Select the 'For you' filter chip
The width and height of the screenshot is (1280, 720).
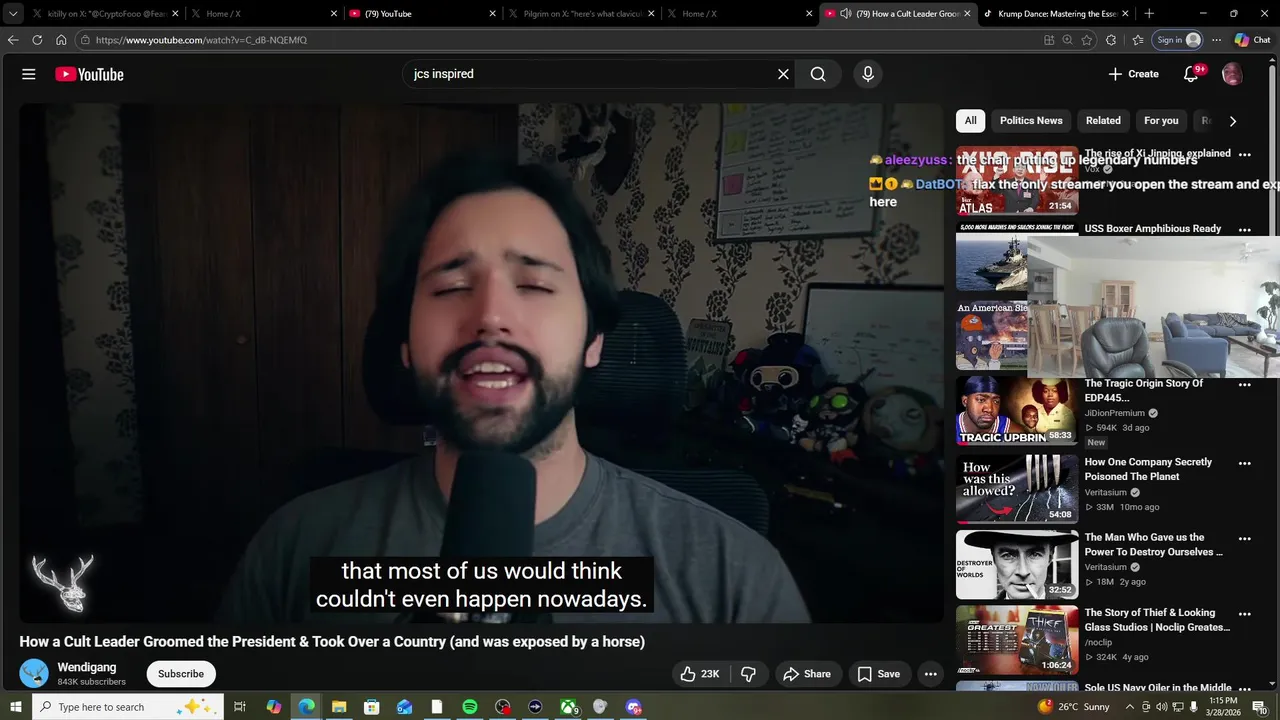[x=1161, y=121]
